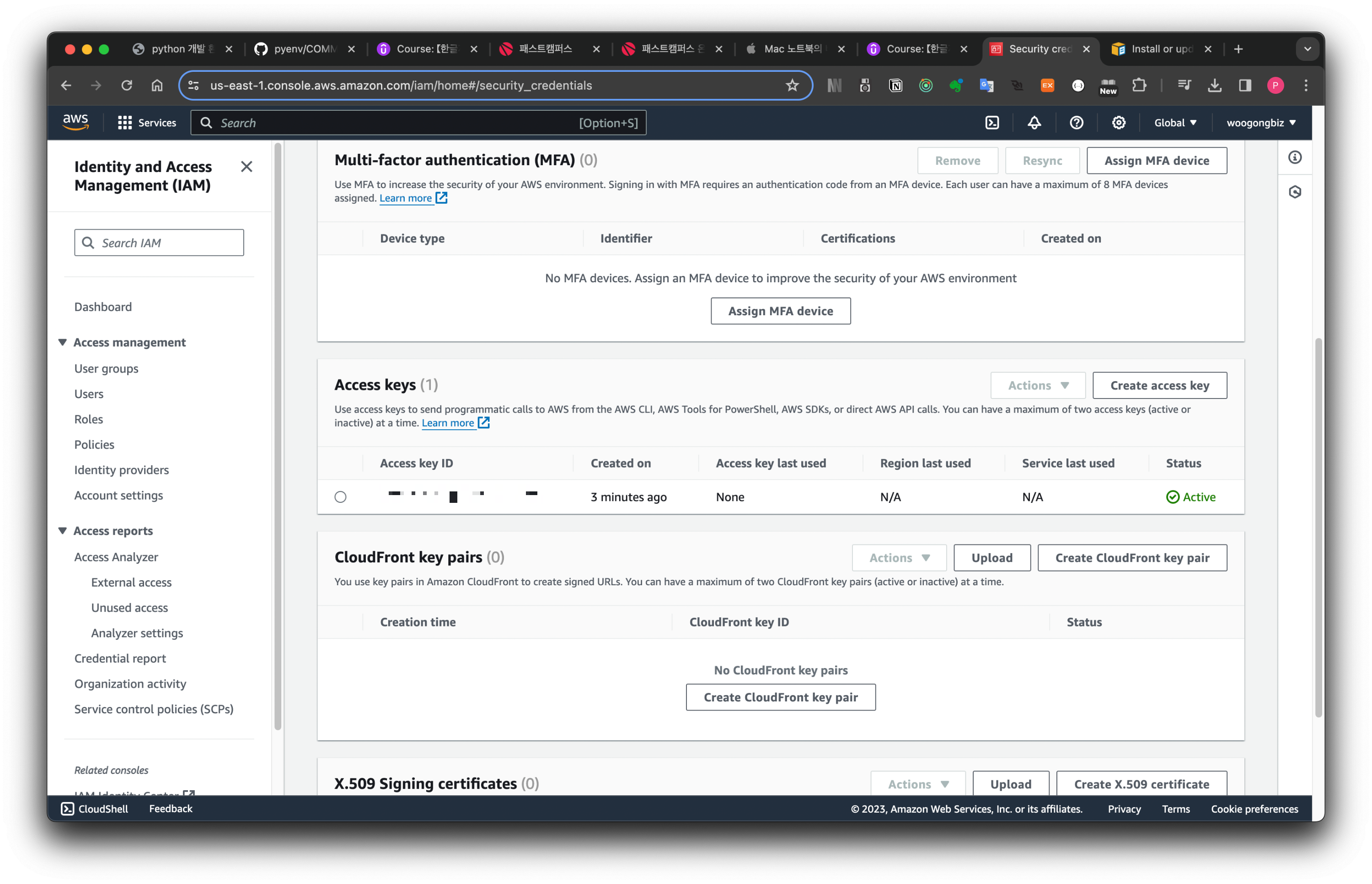Collapse the Access management section
This screenshot has width=1372, height=884.
click(x=63, y=342)
